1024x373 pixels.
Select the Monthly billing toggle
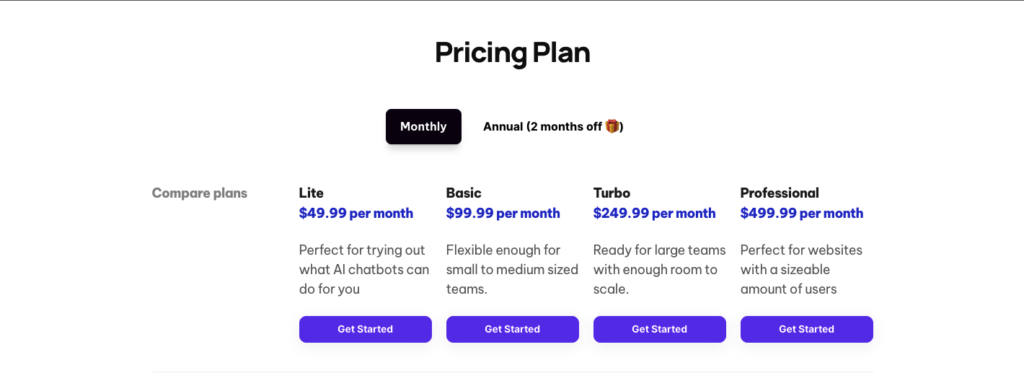coord(423,127)
